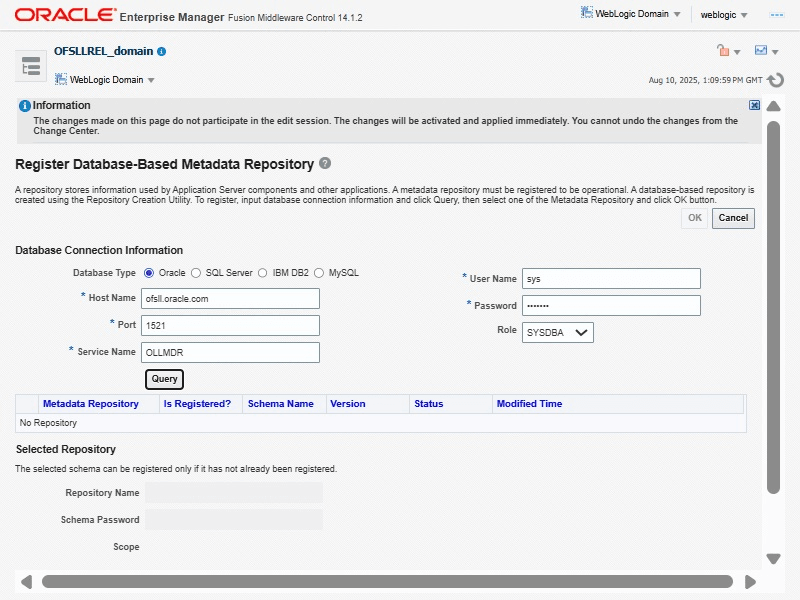The width and height of the screenshot is (800, 600).
Task: Select the SQL Server database type
Action: click(196, 273)
